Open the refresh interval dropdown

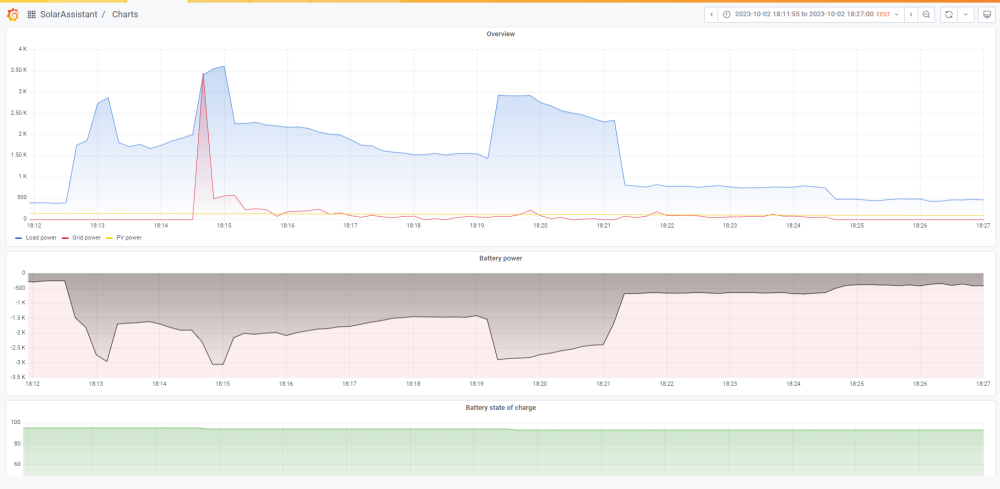coord(966,14)
